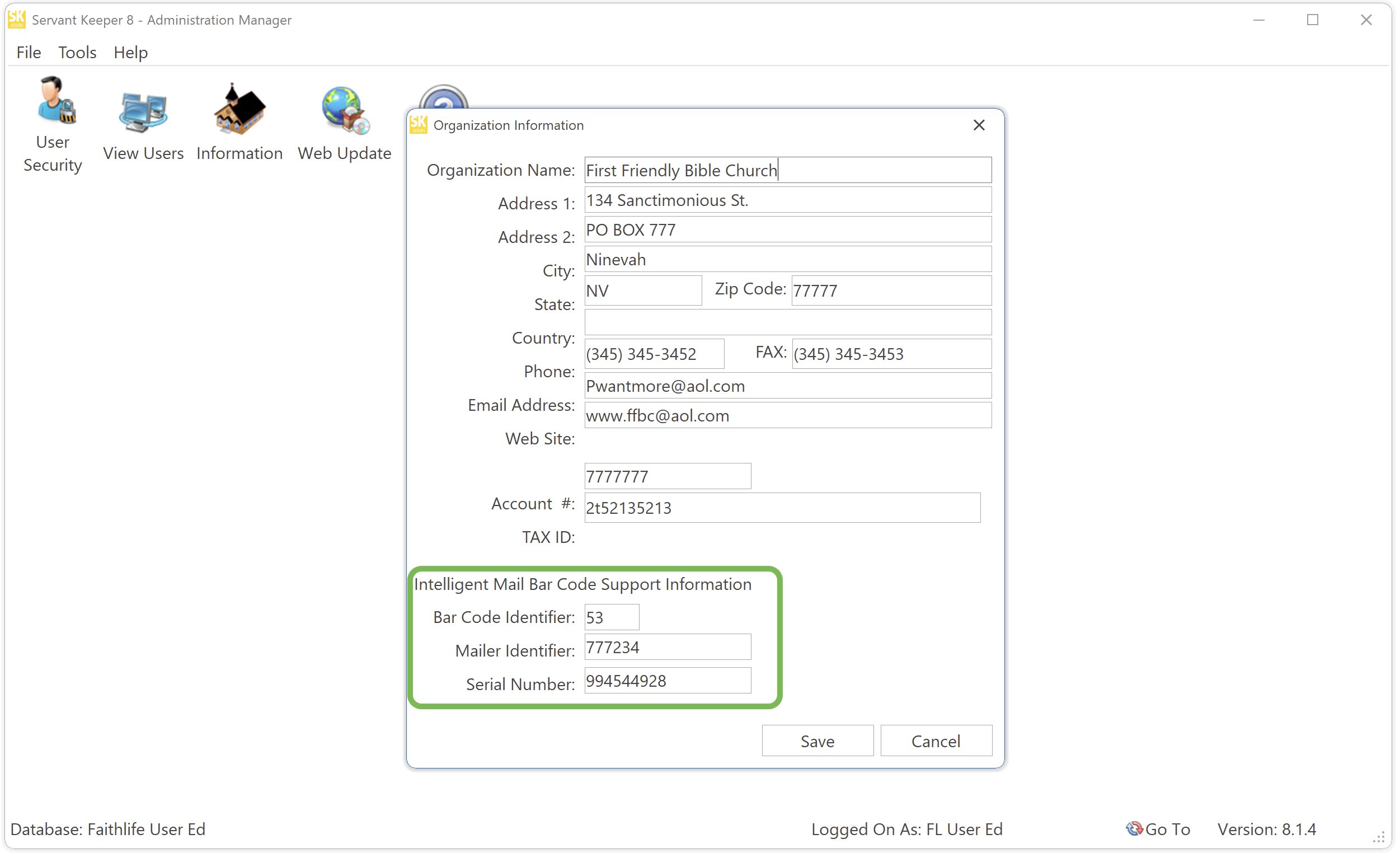Close the Organization Information dialog
Image resolution: width=1400 pixels, height=853 pixels.
coord(979,125)
